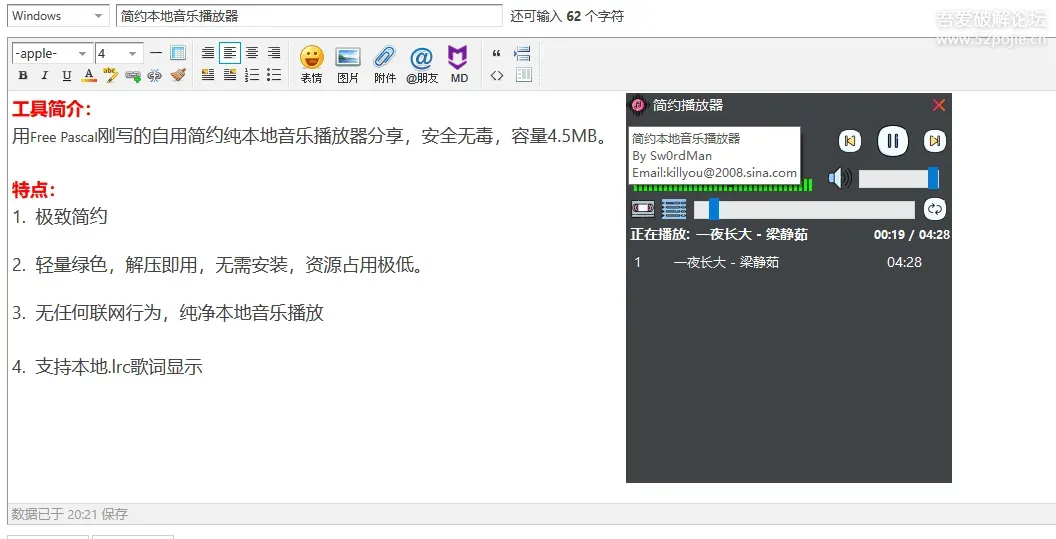
Task: Apply right alignment to text
Action: click(x=273, y=53)
